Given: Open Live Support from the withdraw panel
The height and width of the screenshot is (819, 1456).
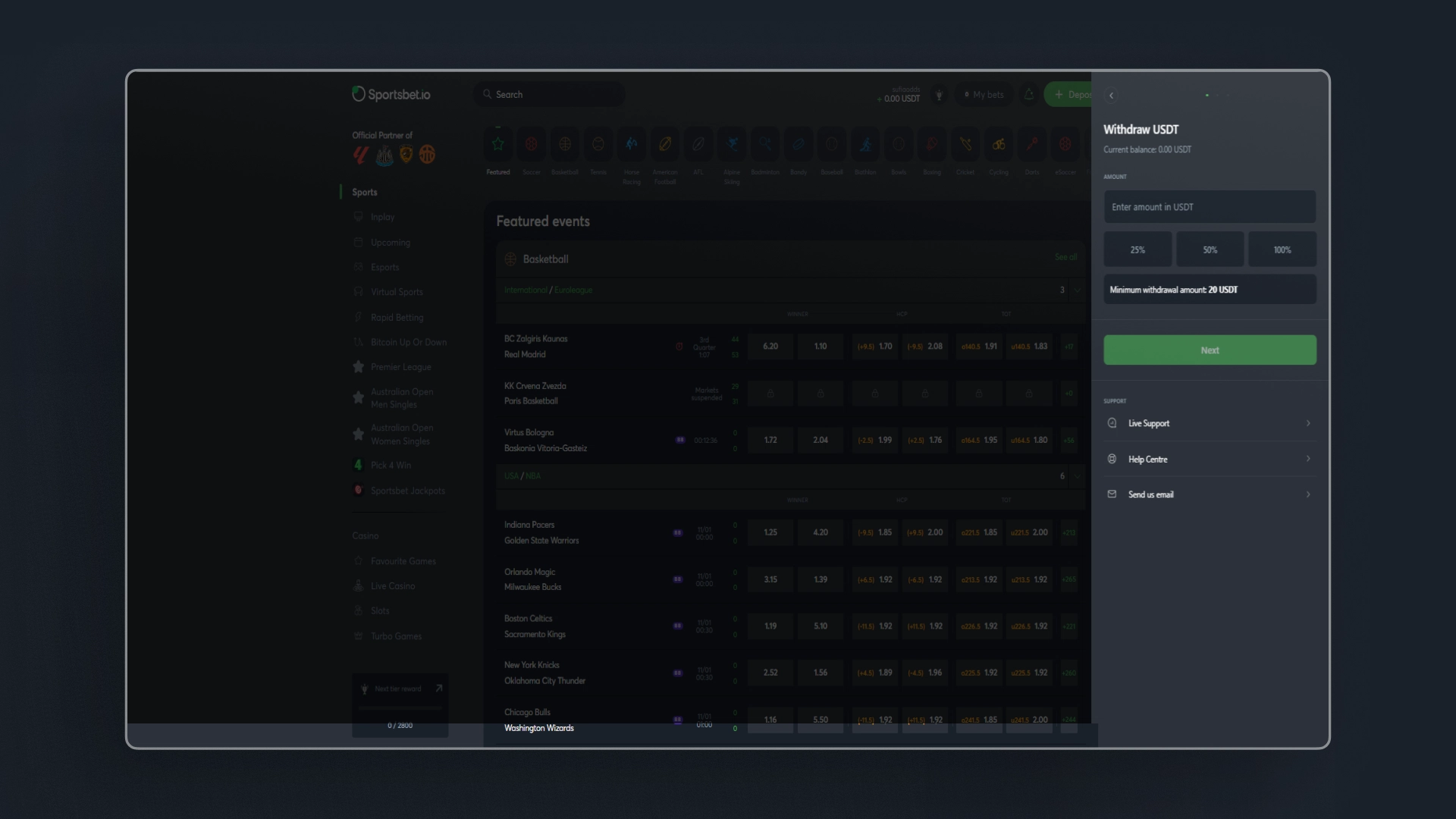Looking at the screenshot, I should point(1209,423).
